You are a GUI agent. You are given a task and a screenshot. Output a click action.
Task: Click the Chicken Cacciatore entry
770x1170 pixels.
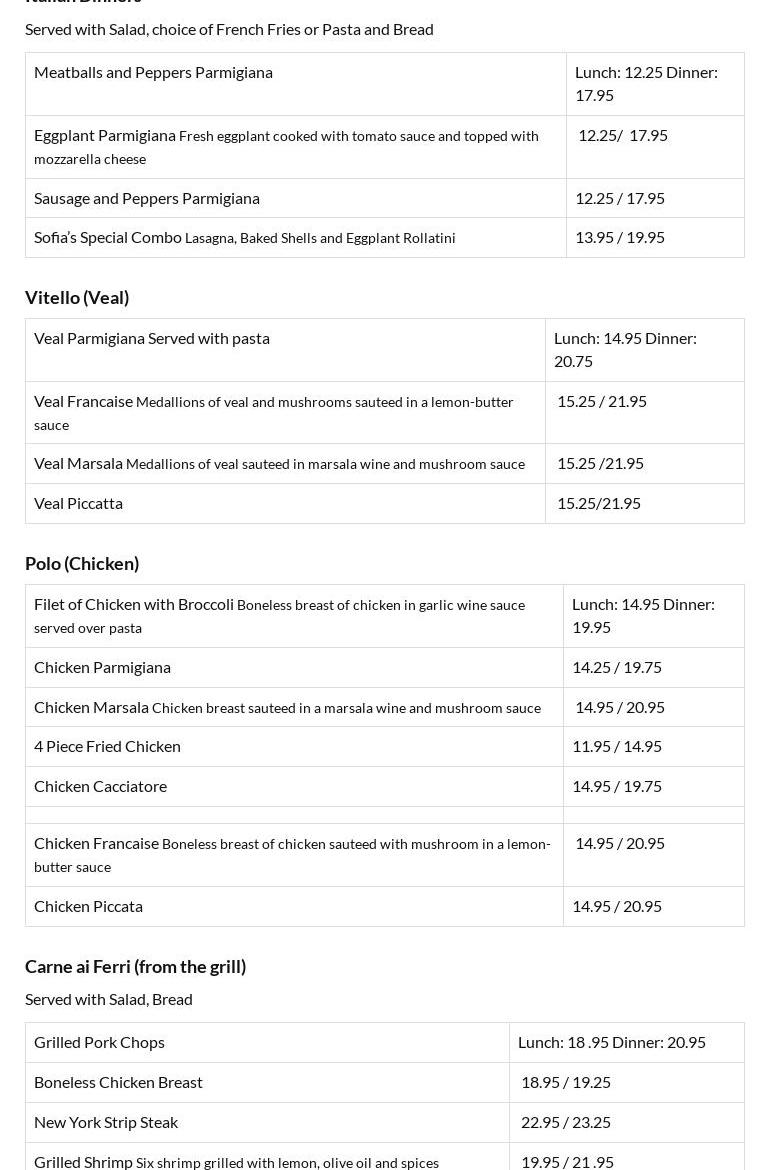pos(101,786)
